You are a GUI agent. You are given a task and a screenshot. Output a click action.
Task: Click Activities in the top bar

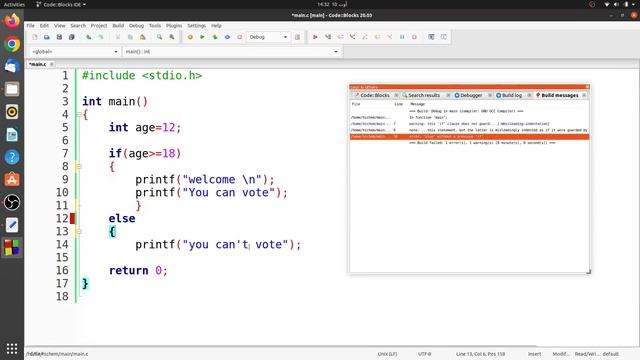14,4
